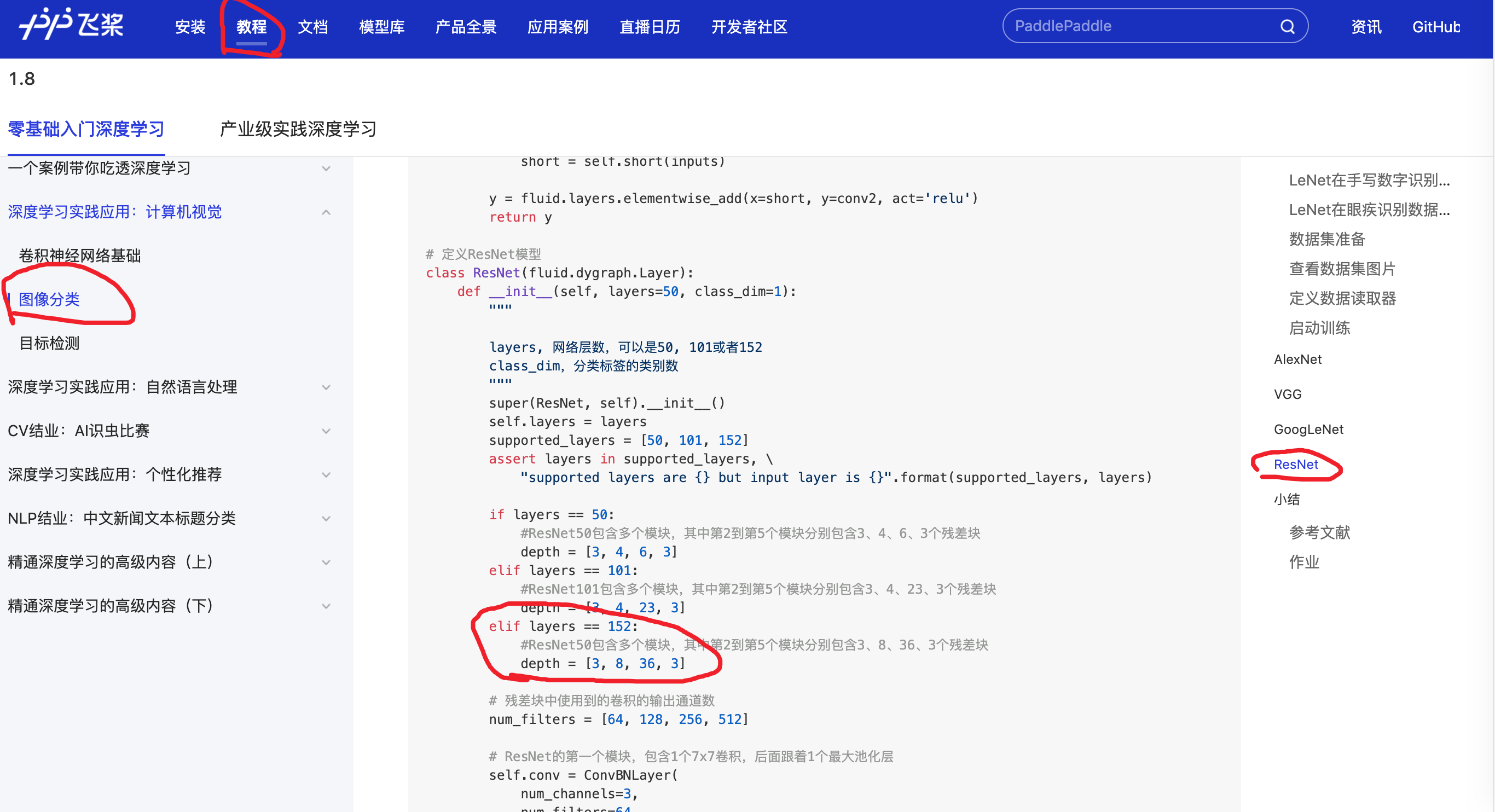Expand the NLP结业 section chevron

tap(326, 518)
